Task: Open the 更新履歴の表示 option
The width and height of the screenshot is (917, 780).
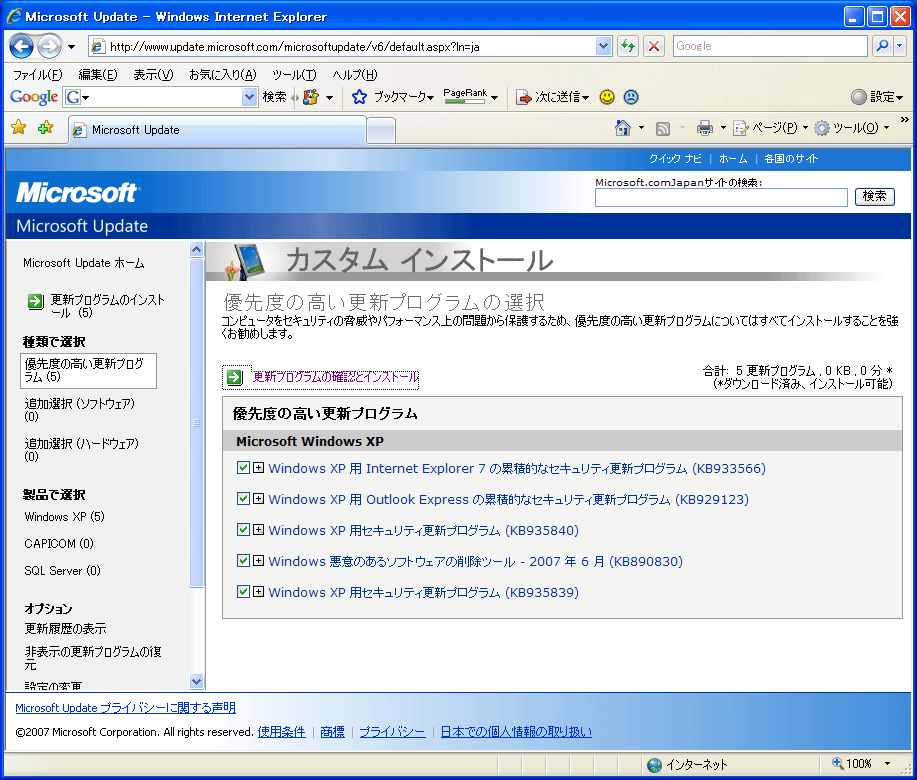Action: pyautogui.click(x=66, y=629)
